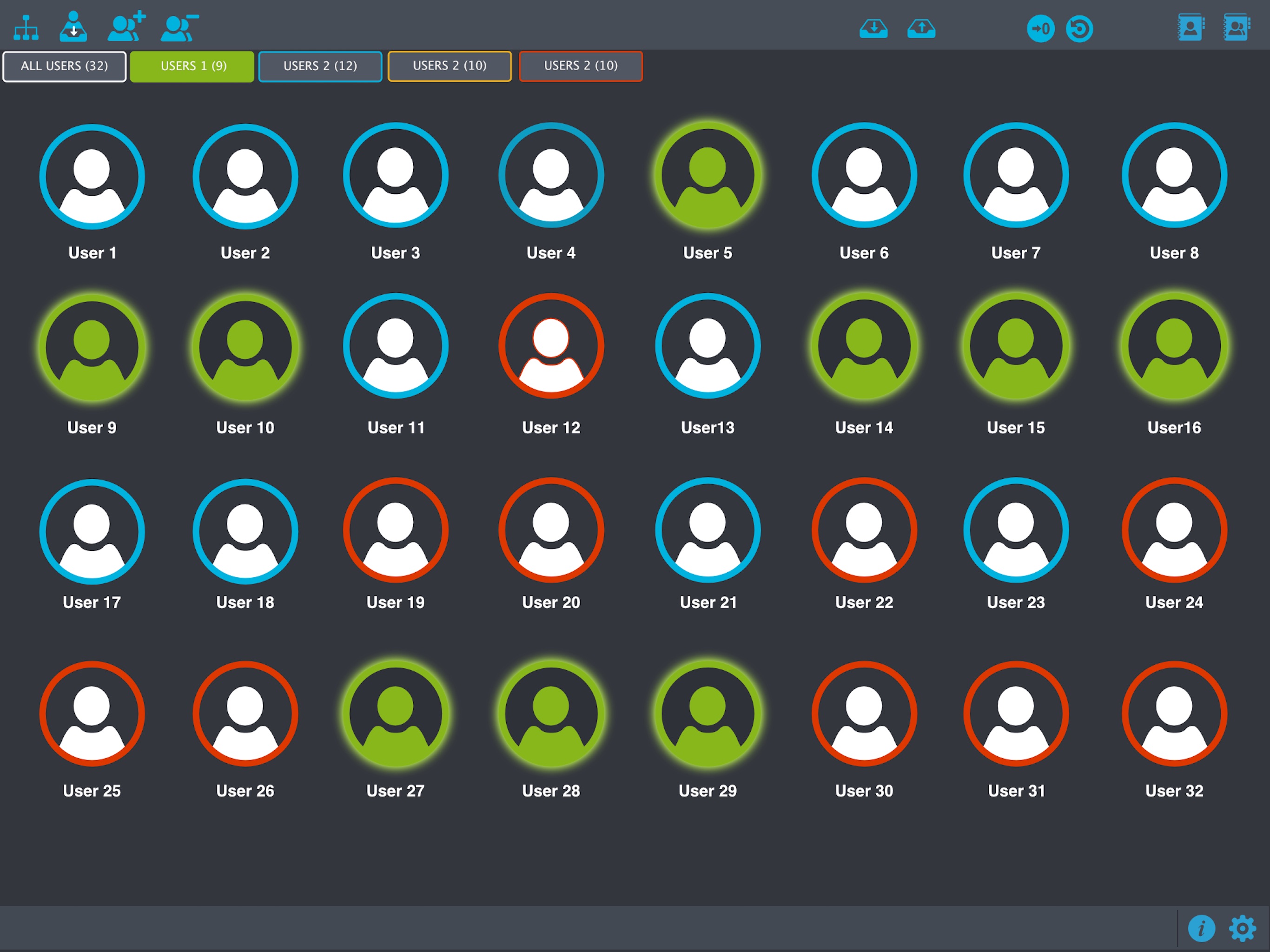The height and width of the screenshot is (952, 1270).
Task: Deselect the green User 10 avatar
Action: coord(245,347)
